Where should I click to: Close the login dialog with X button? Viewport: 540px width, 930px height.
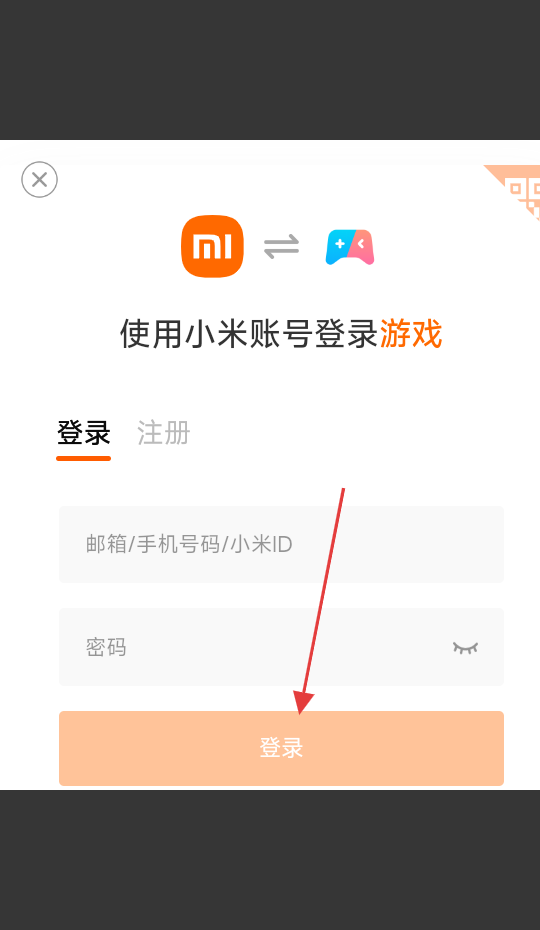click(x=39, y=179)
